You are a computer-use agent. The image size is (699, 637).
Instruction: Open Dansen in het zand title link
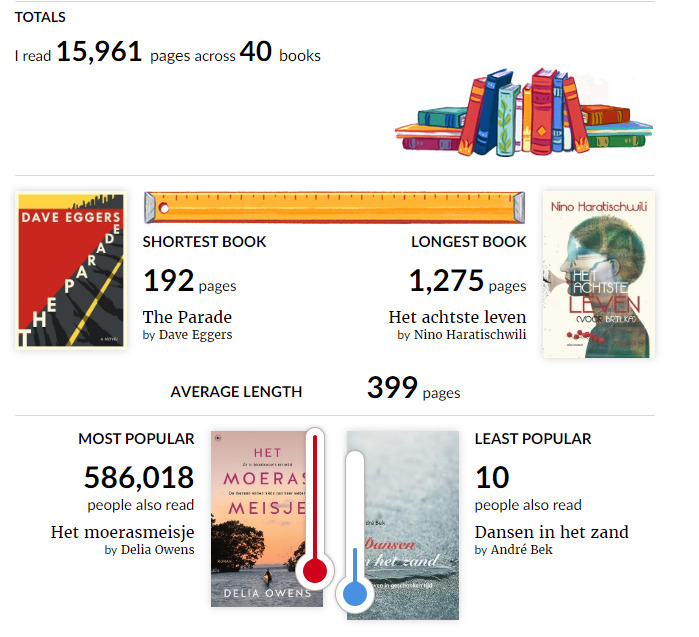pos(551,532)
